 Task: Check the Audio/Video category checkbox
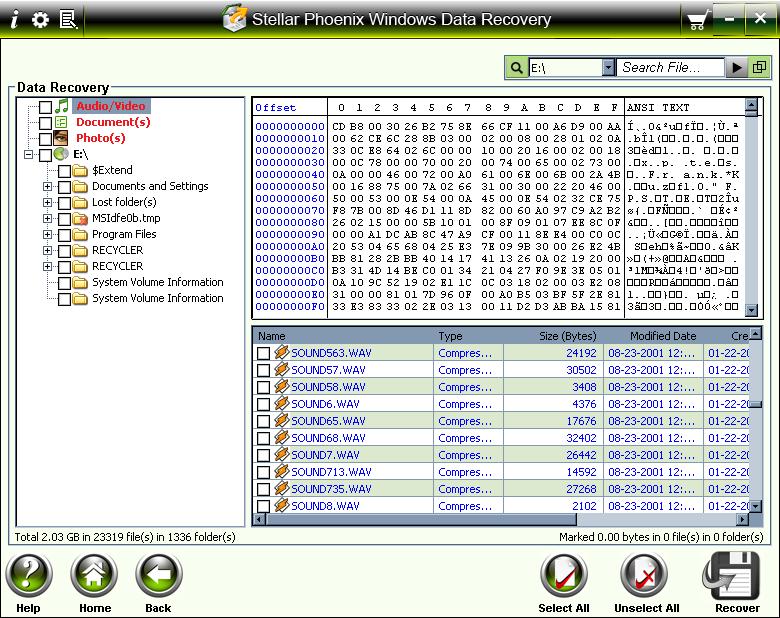tap(45, 107)
